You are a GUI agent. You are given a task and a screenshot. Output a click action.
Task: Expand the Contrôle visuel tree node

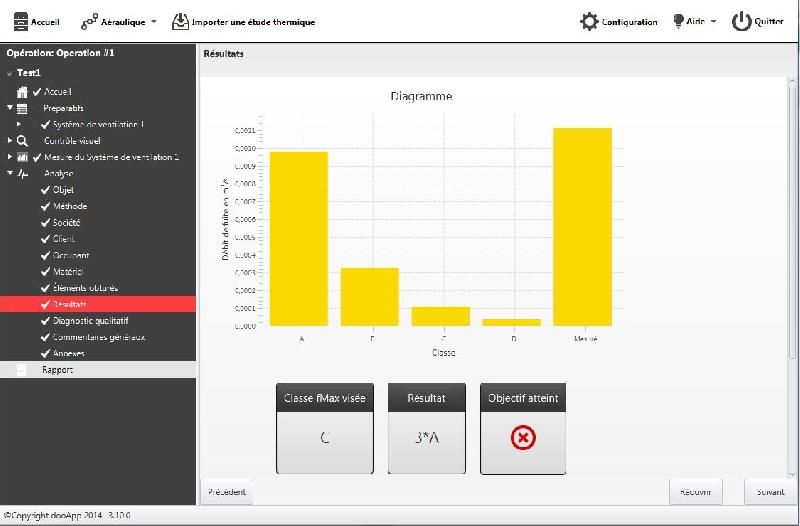[10, 140]
